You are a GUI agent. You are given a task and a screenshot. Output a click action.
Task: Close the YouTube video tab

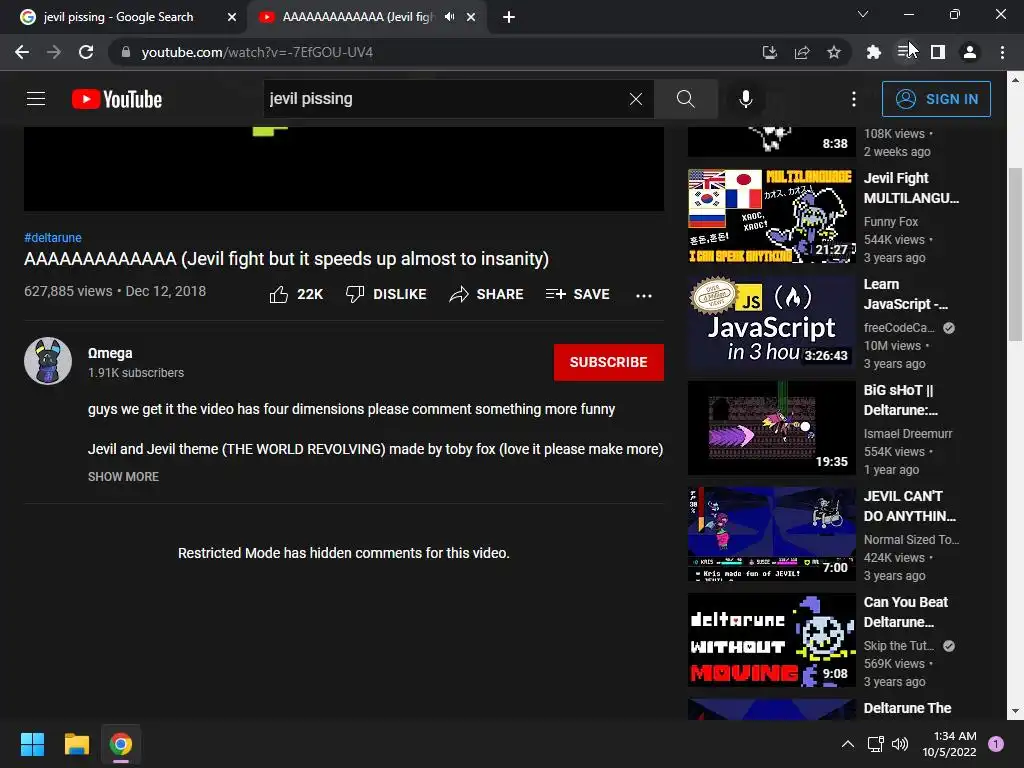click(x=471, y=17)
